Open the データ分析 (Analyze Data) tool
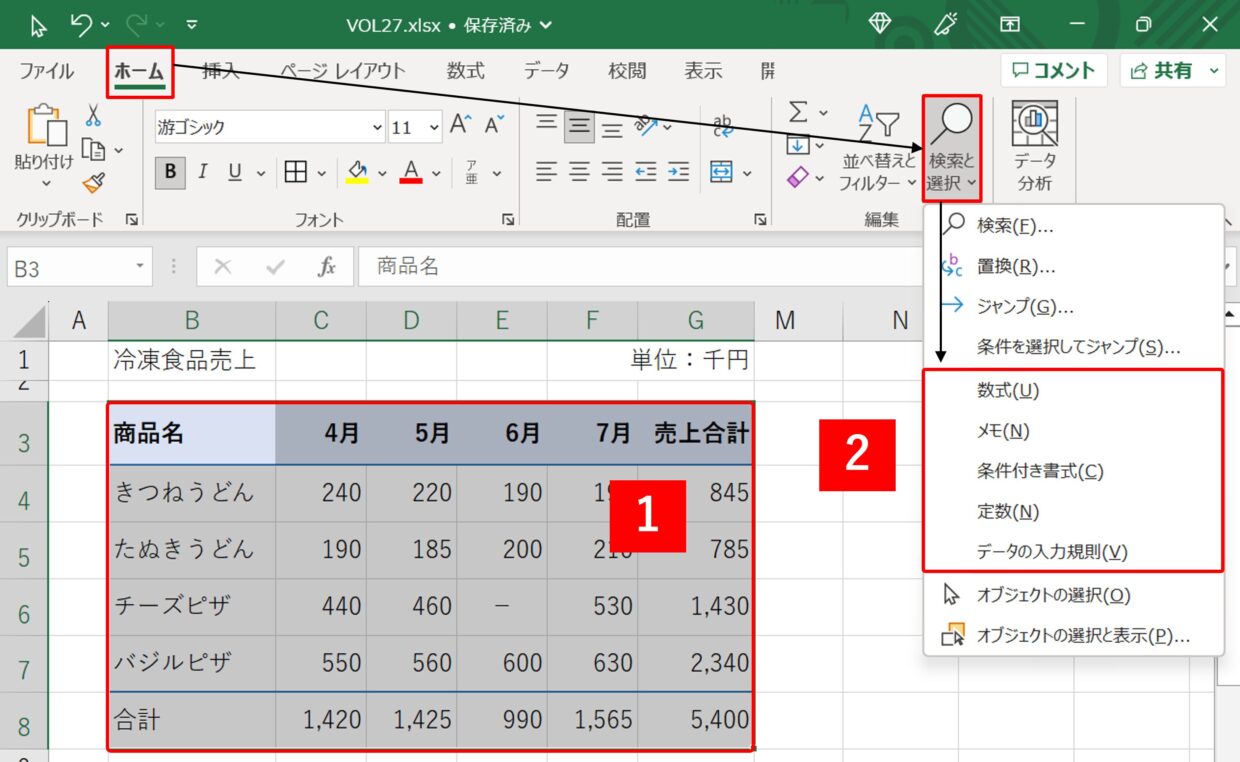 pos(1034,147)
